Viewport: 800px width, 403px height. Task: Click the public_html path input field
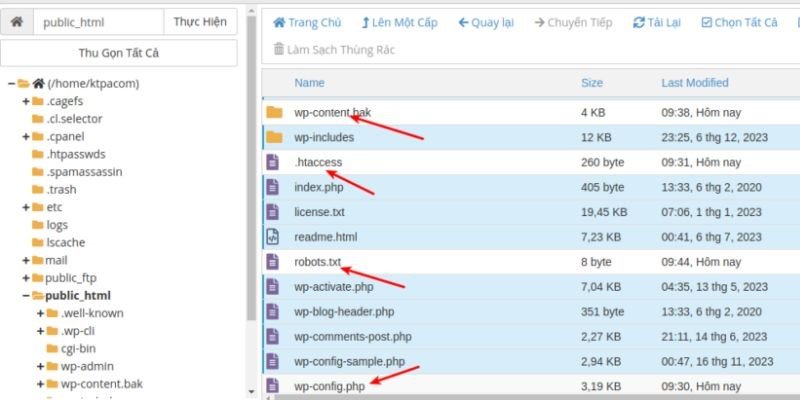pyautogui.click(x=98, y=22)
